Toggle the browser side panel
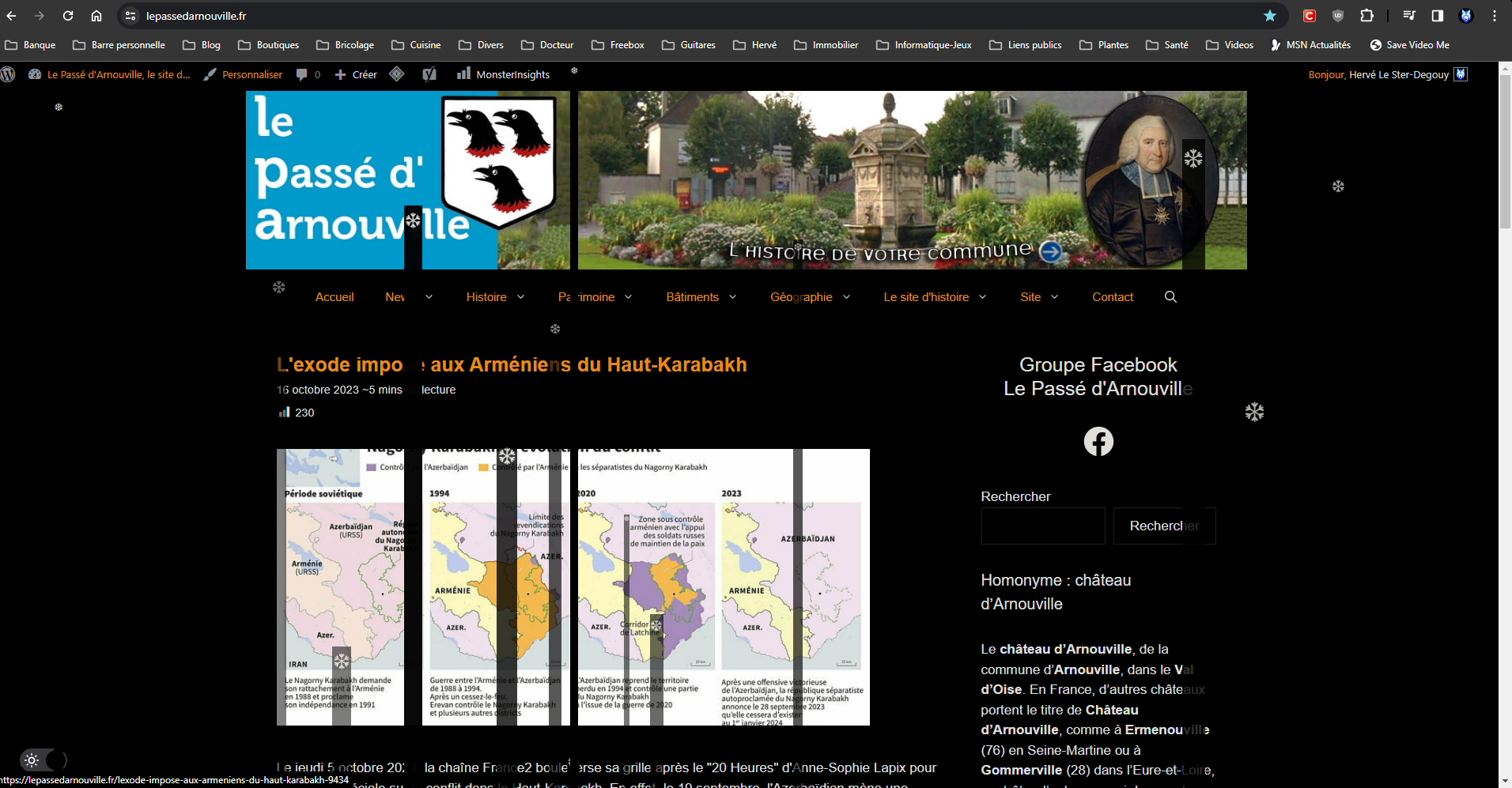 coord(1438,16)
